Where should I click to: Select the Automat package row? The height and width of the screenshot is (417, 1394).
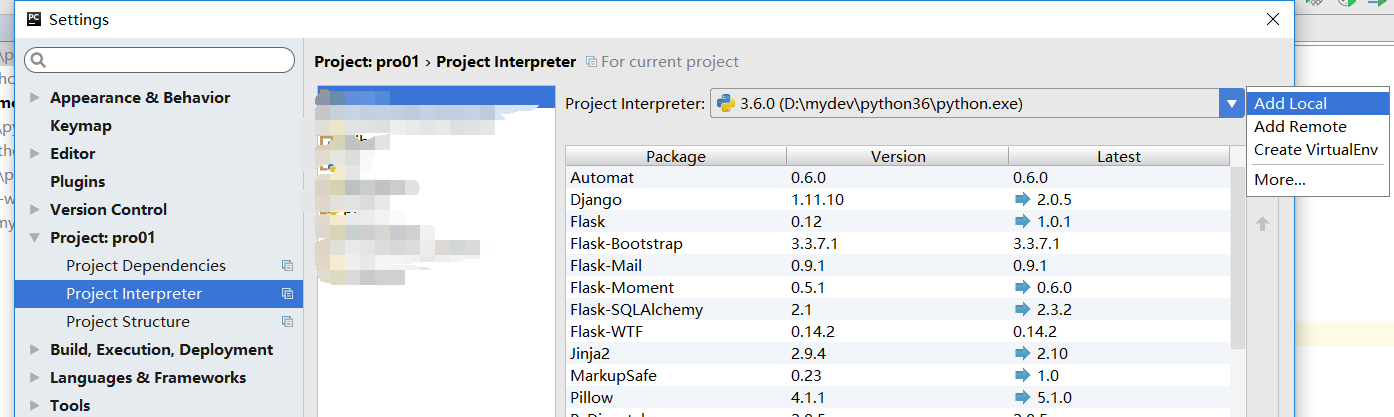coord(898,178)
